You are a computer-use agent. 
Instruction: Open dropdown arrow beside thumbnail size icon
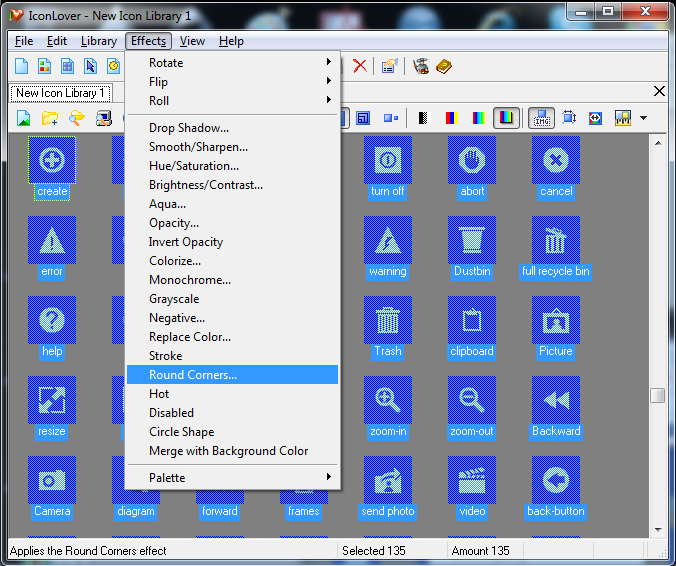(643, 118)
